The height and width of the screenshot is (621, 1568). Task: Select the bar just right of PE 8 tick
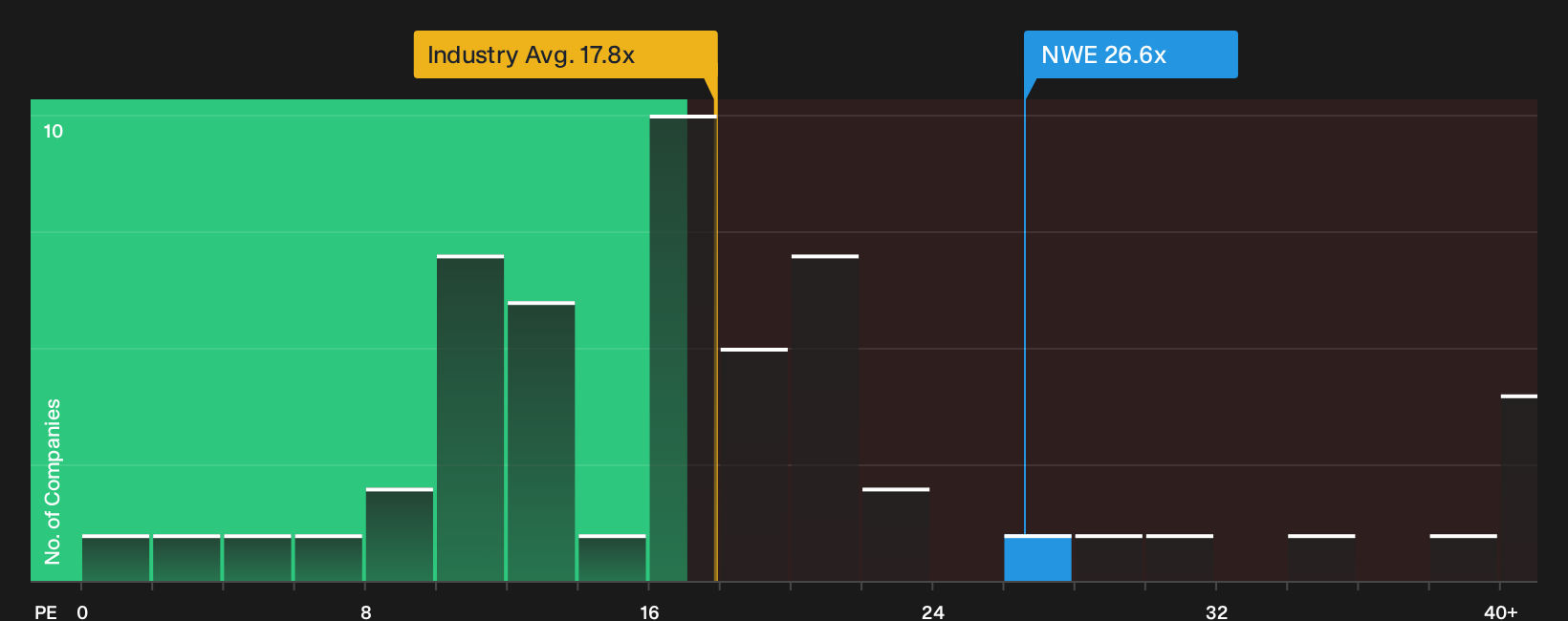tap(400, 535)
